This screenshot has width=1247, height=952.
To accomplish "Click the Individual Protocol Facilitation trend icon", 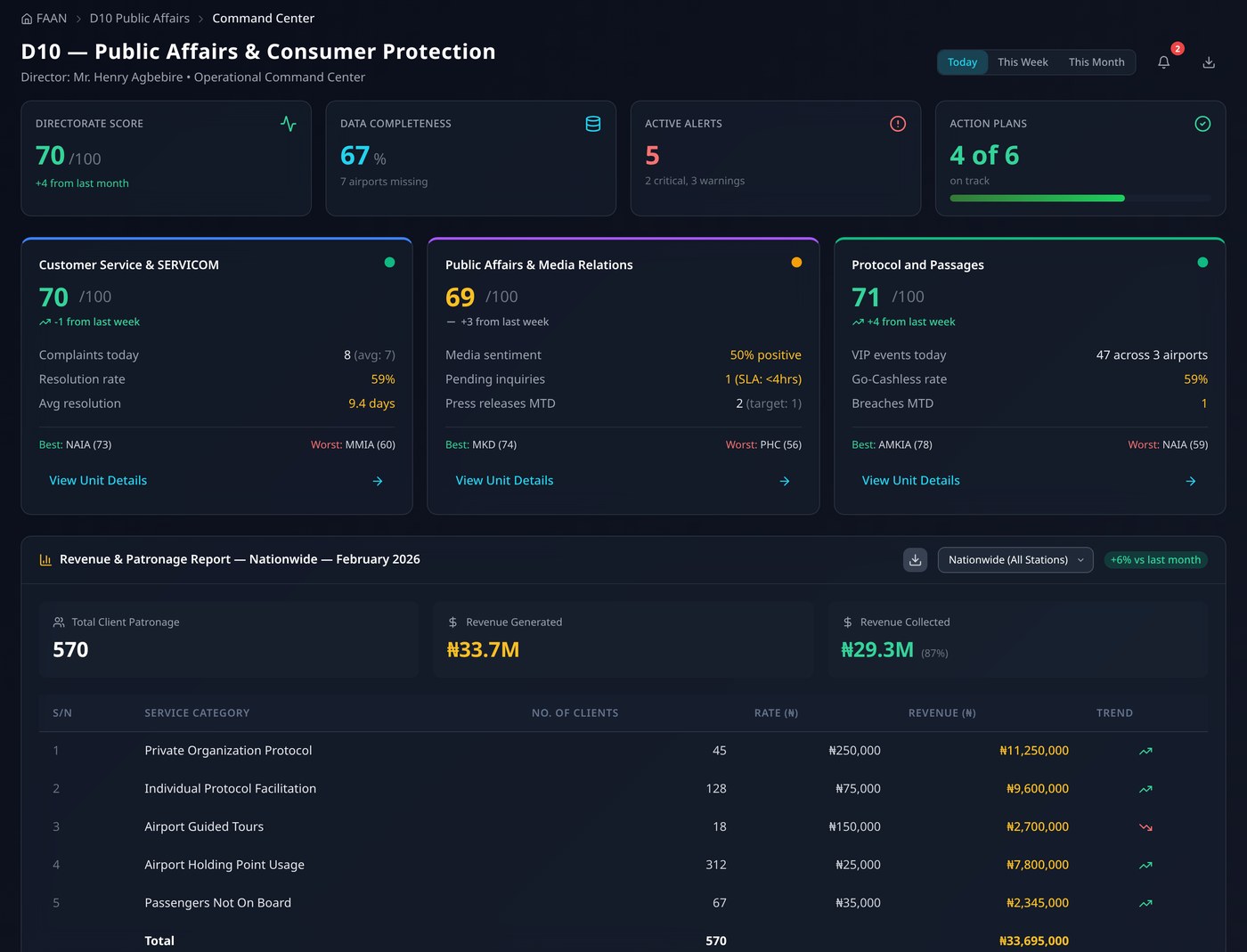I will pos(1145,789).
